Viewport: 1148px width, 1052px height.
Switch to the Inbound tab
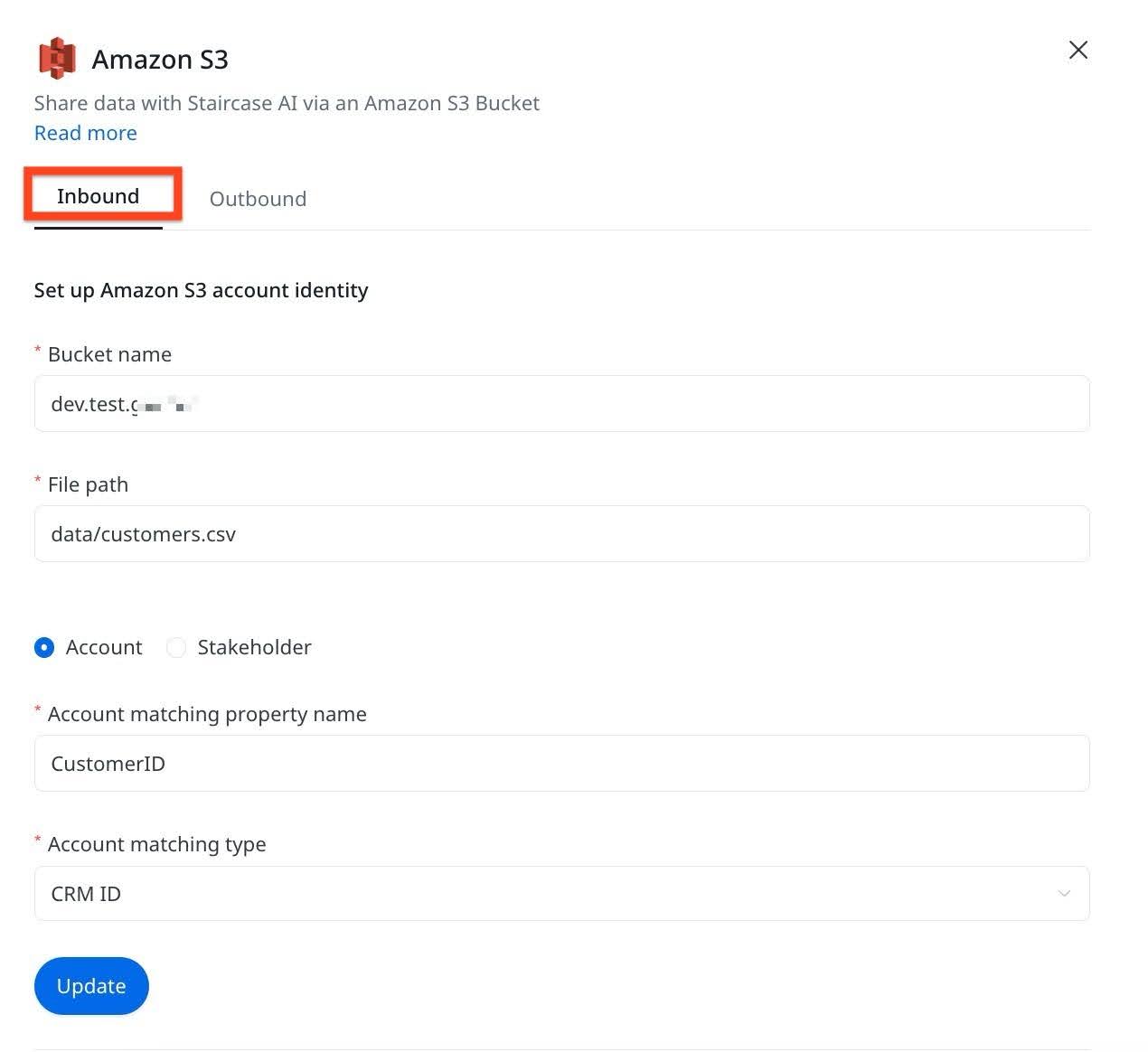[97, 195]
